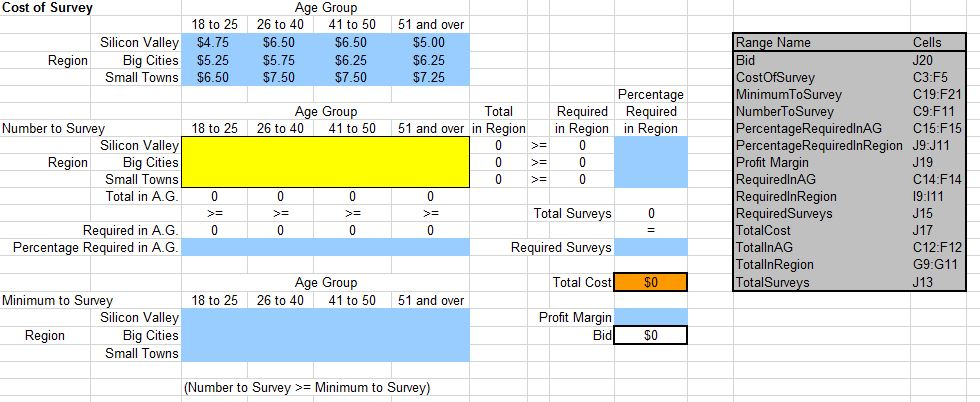Click the blue Minimum to Survey range
Viewport: 980px width, 402px height.
click(325, 335)
